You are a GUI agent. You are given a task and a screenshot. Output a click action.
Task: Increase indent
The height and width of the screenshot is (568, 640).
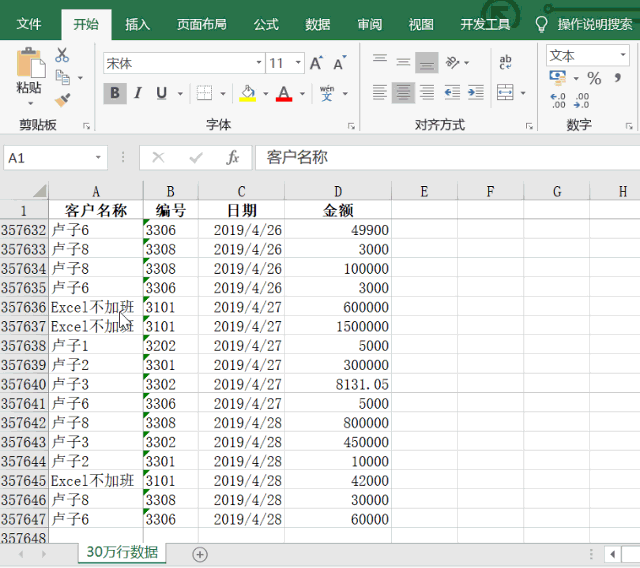476,93
